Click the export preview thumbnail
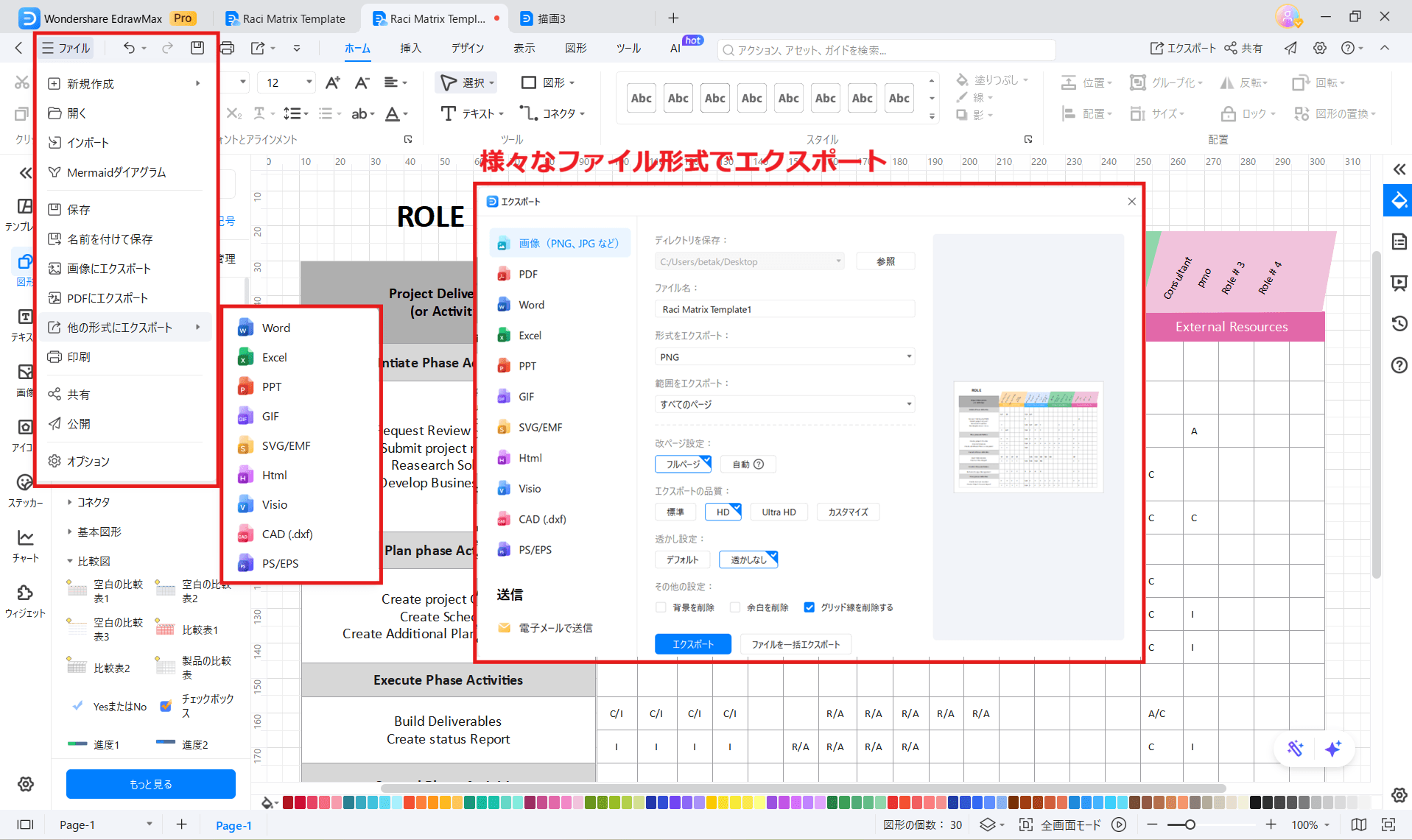The height and width of the screenshot is (840, 1412). click(x=1028, y=437)
